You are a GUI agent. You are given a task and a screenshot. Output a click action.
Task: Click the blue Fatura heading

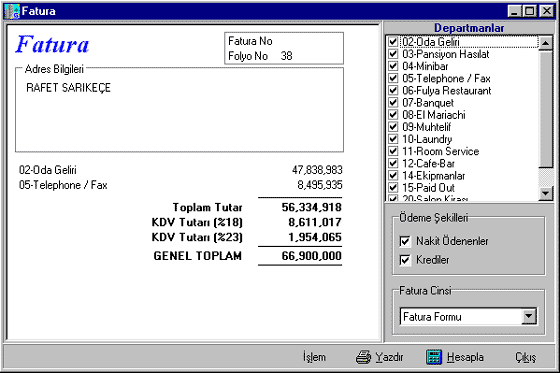[52, 44]
